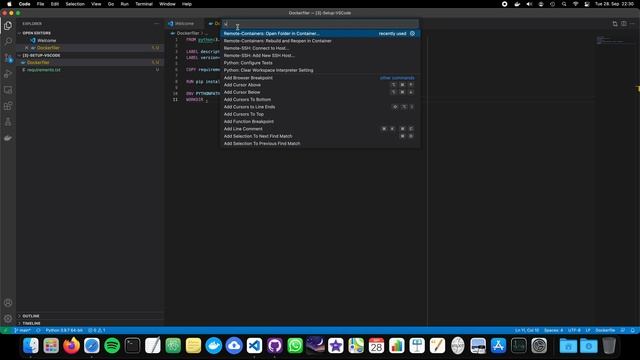
Task: Select Remote-SSH: Connect to Host
Action: pos(320,48)
